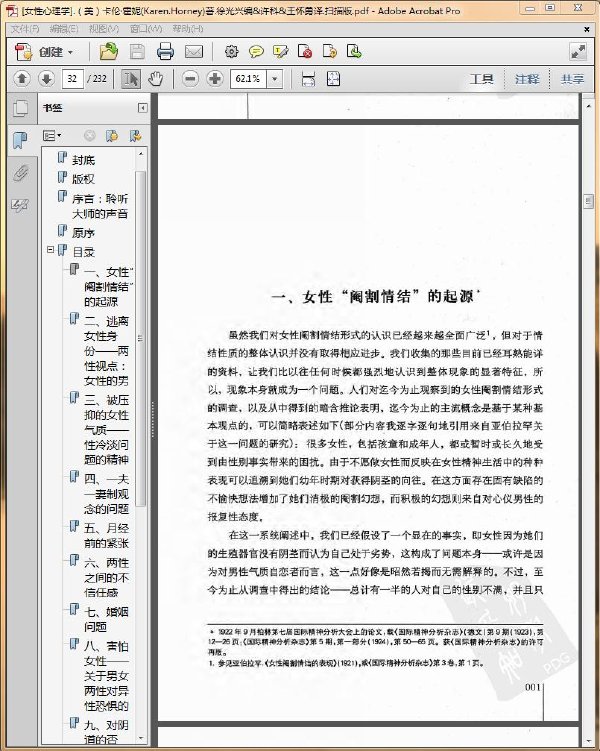Click bookmarks list scroll-down arrow
Screen dimensions: 600x751
coord(141,738)
